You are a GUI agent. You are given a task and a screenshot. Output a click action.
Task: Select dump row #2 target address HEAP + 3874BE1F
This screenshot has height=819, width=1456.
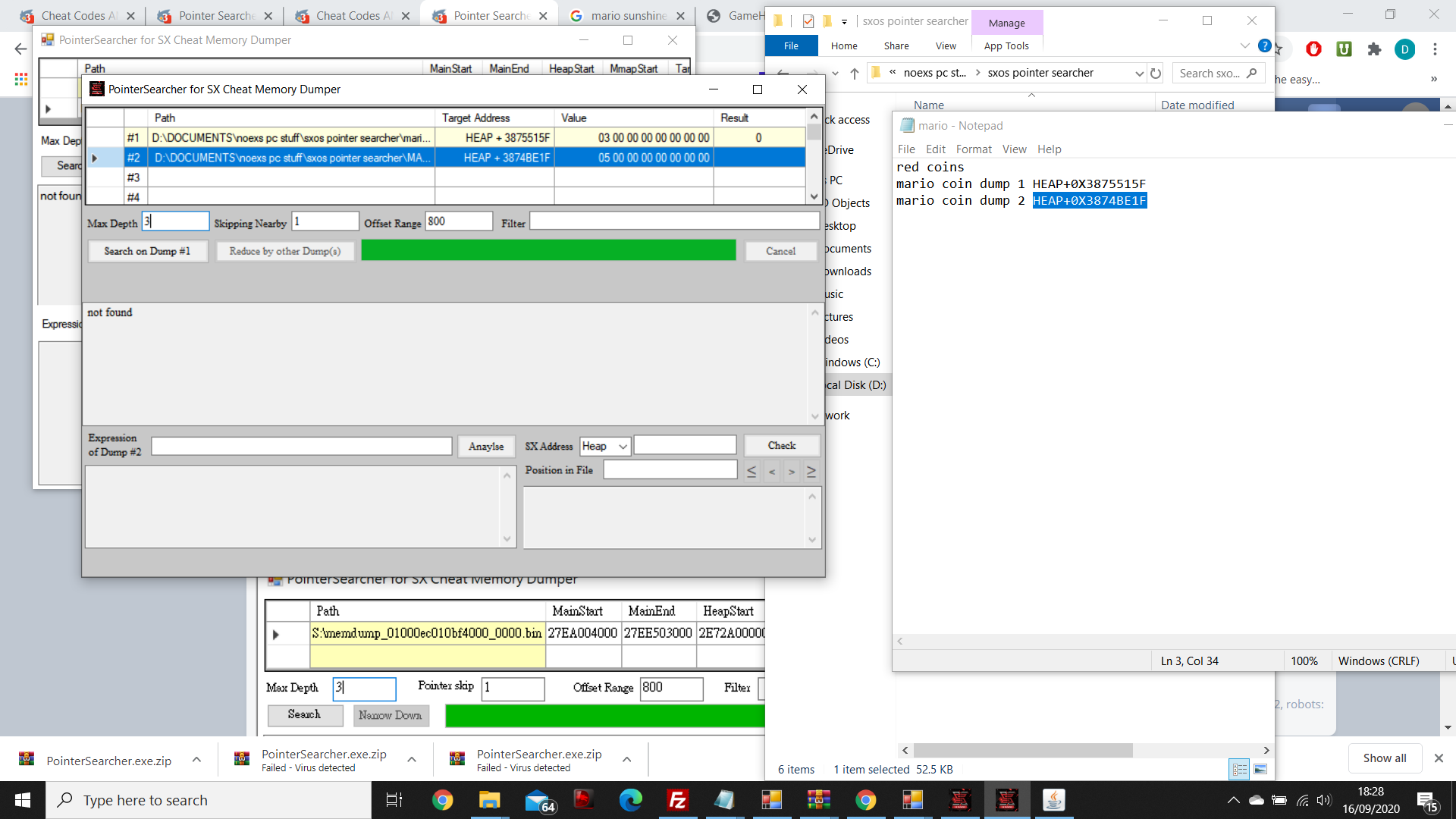(494, 158)
